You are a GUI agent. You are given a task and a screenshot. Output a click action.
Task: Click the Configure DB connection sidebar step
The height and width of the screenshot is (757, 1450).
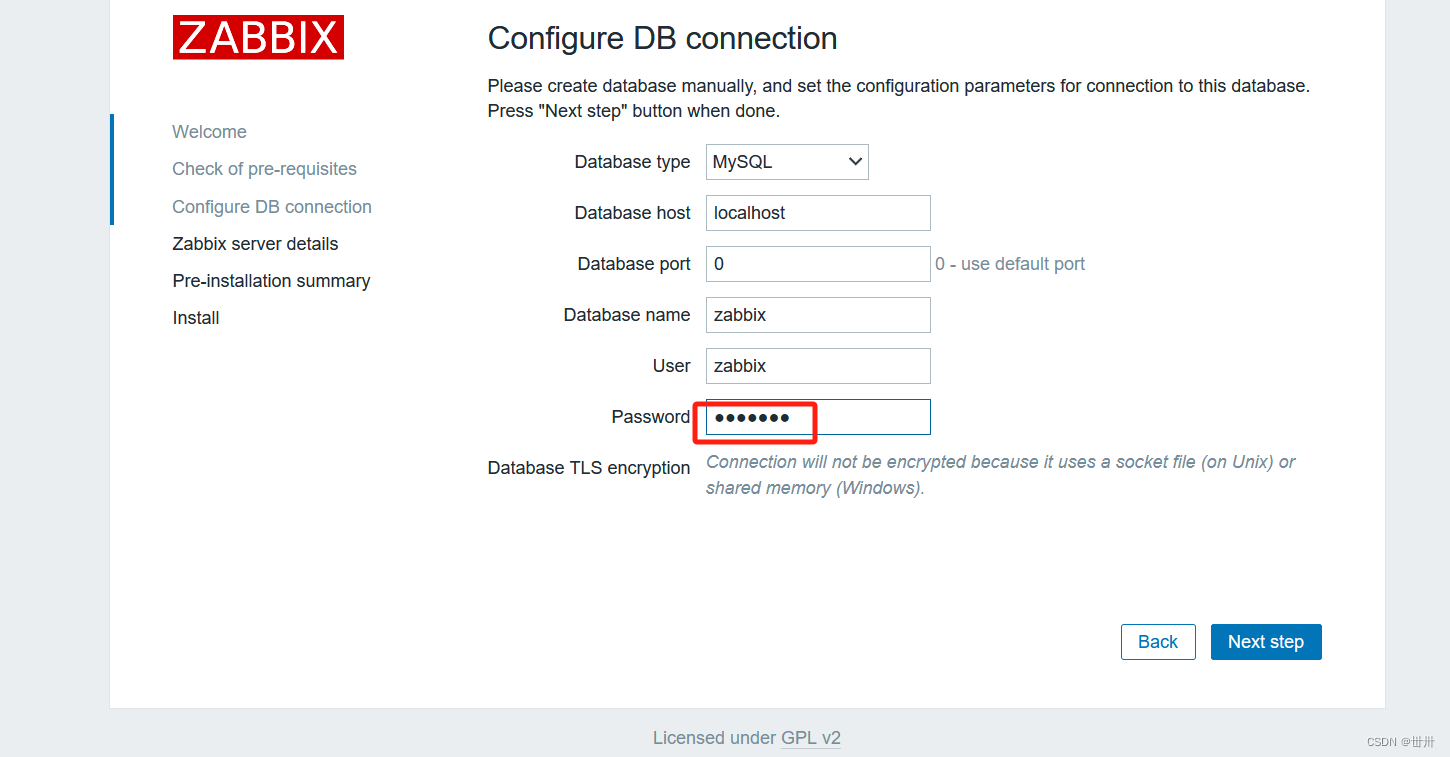(271, 206)
